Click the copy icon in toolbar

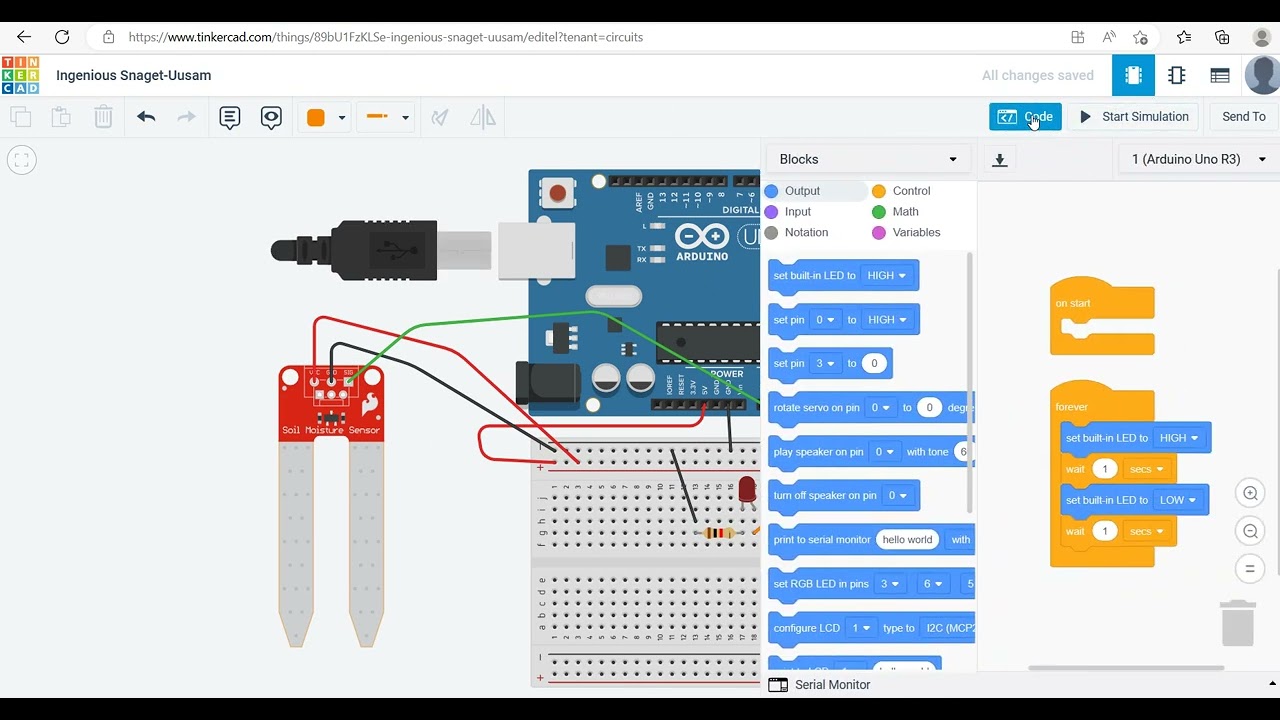[x=20, y=117]
